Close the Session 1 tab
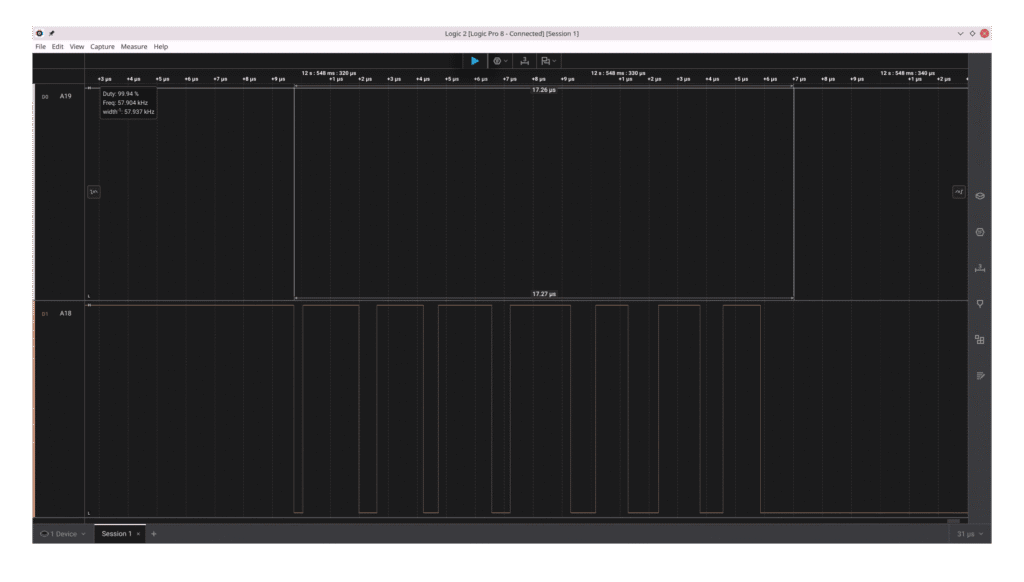This screenshot has height=582, width=1024. click(x=138, y=534)
